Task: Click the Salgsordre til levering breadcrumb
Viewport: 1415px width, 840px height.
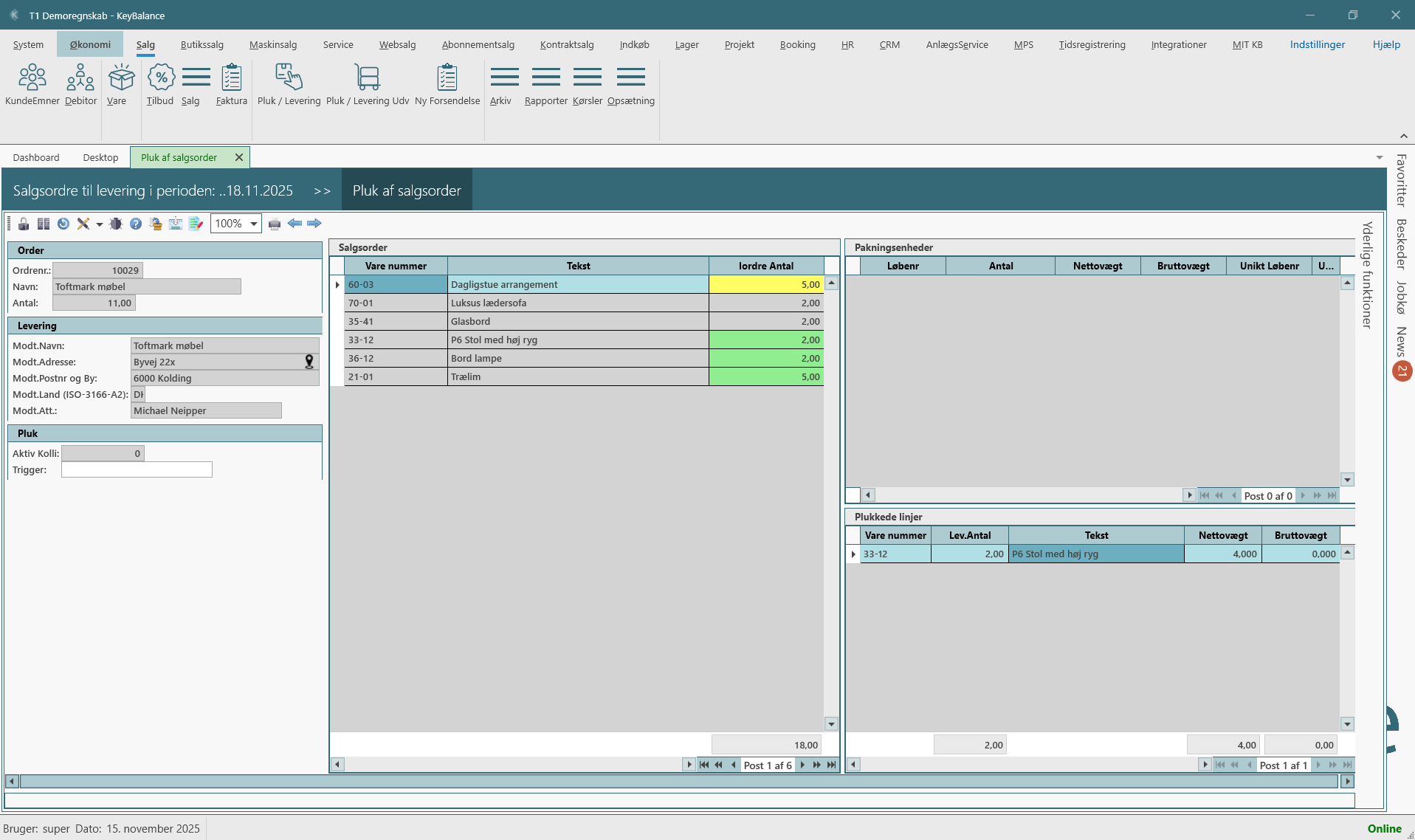Action: (153, 190)
